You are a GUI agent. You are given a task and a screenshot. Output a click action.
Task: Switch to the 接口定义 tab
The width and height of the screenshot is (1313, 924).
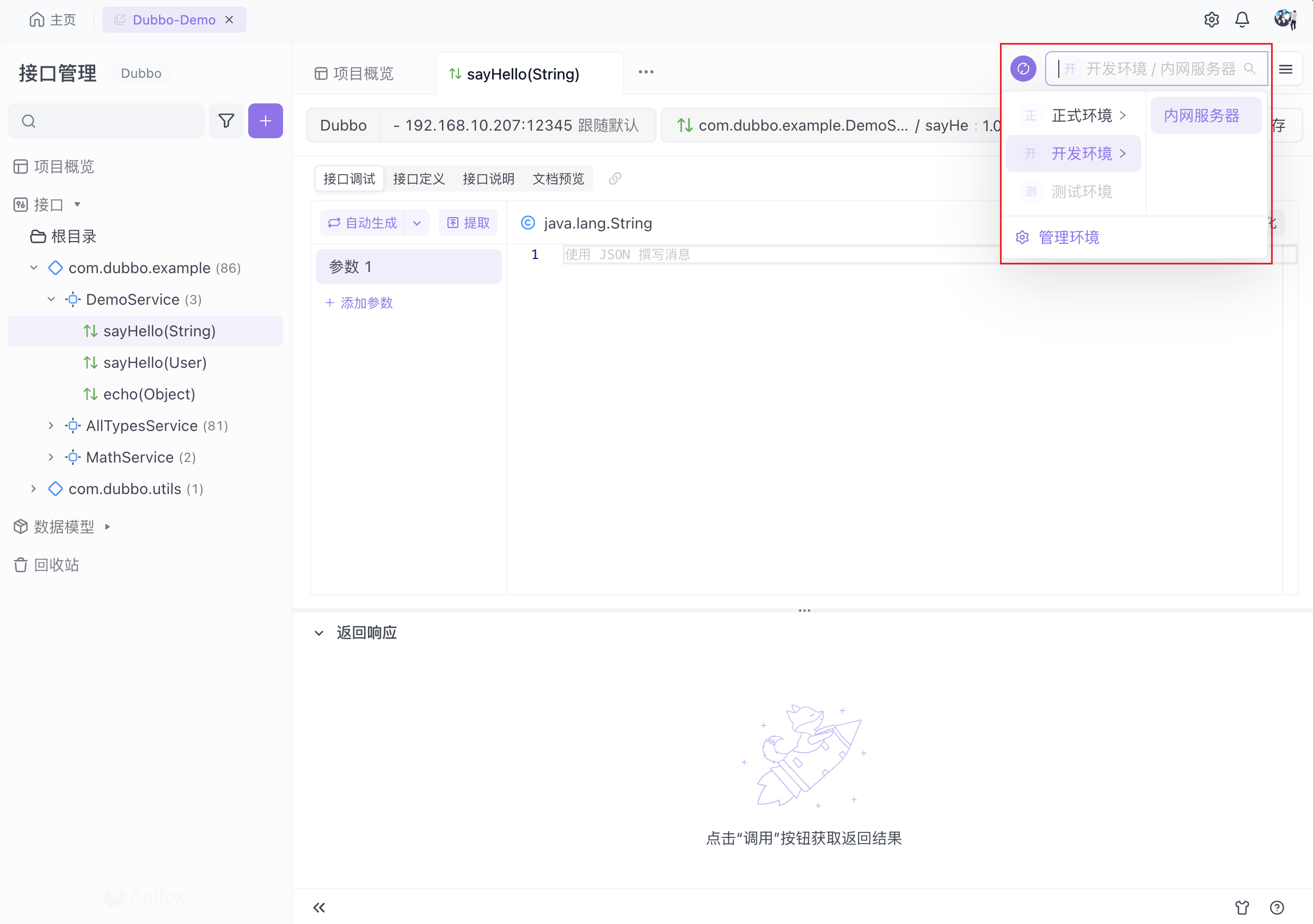419,179
